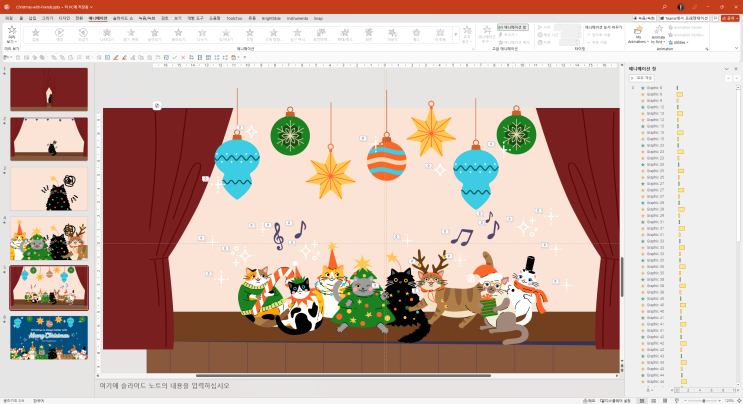Open the Instrumenta tab
743x404 pixels.
point(297,18)
